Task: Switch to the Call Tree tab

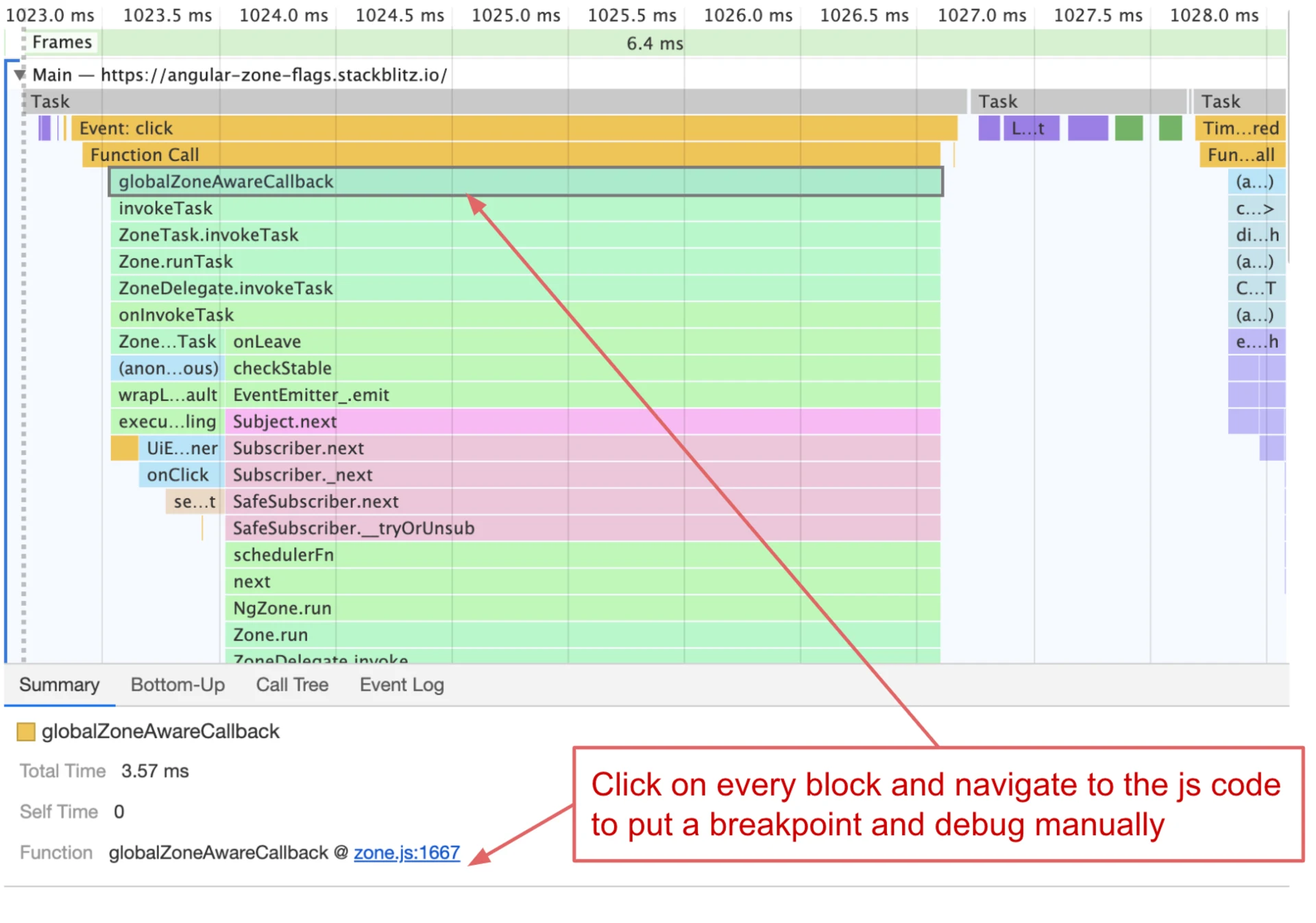Action: (292, 685)
